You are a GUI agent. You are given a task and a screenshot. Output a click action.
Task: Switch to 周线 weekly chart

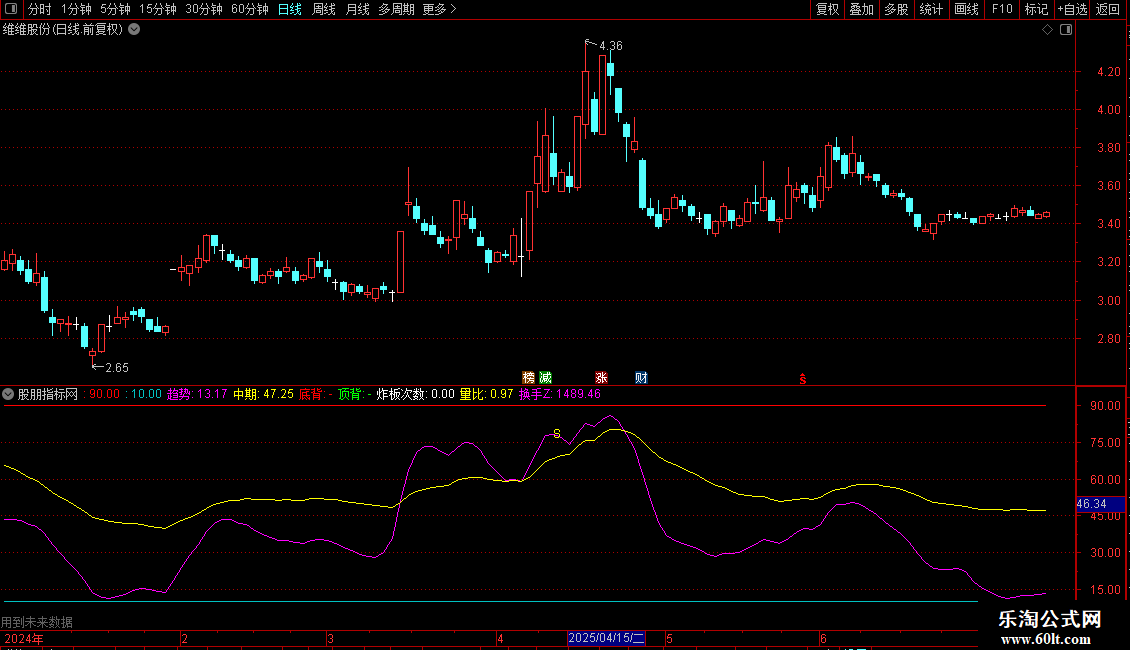coord(324,9)
